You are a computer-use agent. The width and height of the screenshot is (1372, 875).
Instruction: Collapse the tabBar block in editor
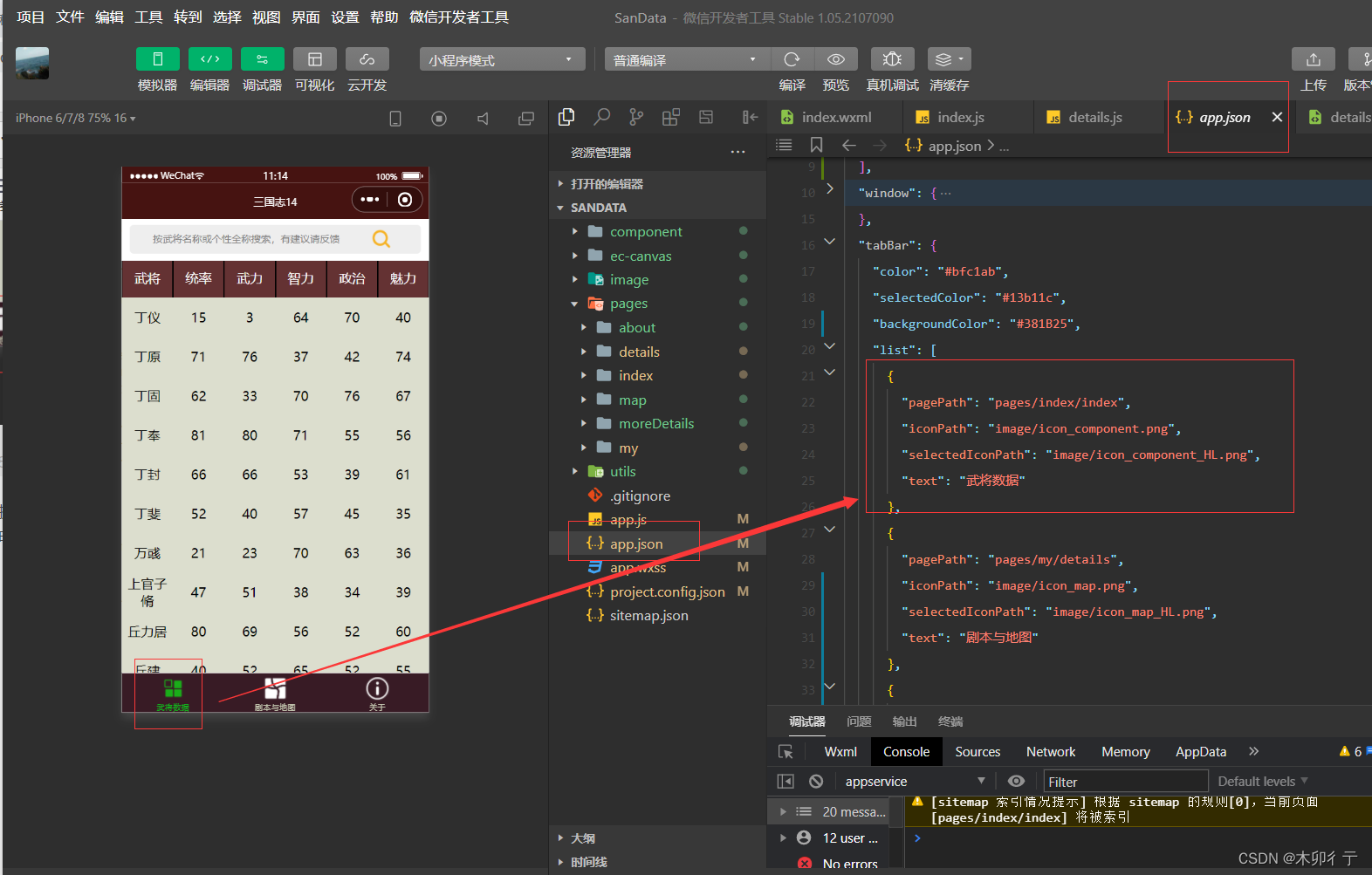click(x=829, y=241)
